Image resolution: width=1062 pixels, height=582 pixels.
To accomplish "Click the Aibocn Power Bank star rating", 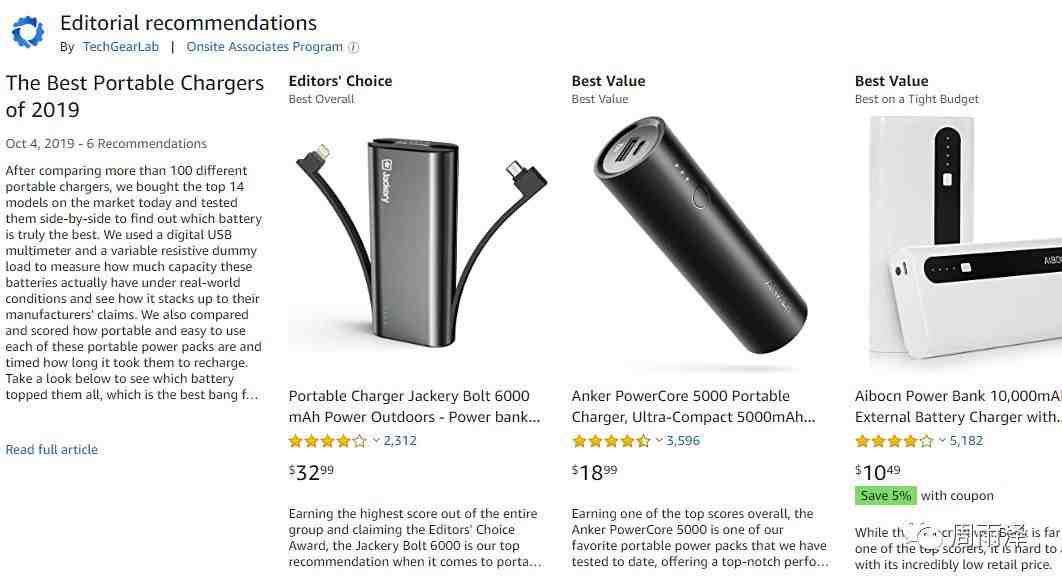I will point(894,441).
